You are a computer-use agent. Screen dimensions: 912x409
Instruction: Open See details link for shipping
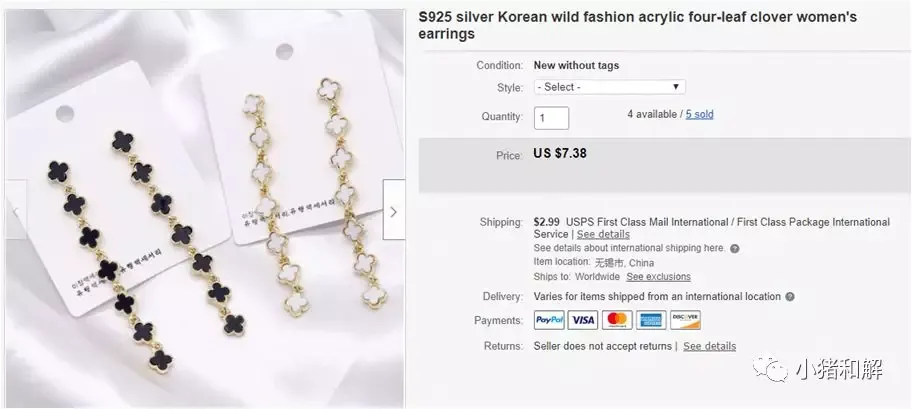coord(603,234)
